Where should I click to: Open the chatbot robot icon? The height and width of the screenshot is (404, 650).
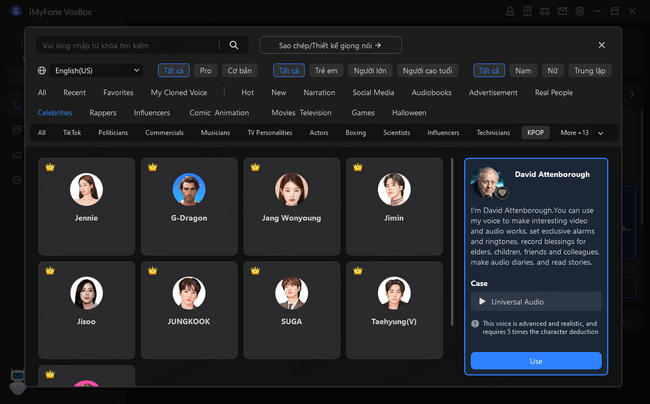pos(18,382)
